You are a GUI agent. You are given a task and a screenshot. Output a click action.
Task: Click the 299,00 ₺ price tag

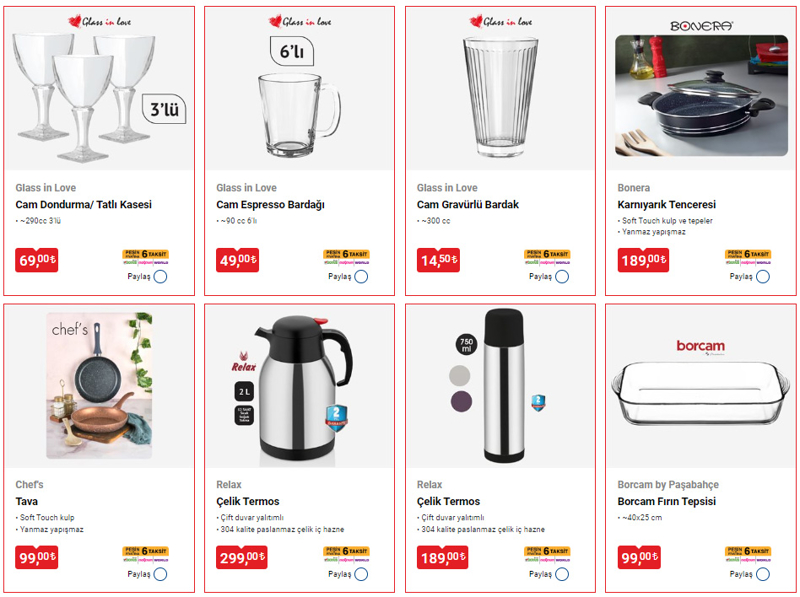242,557
